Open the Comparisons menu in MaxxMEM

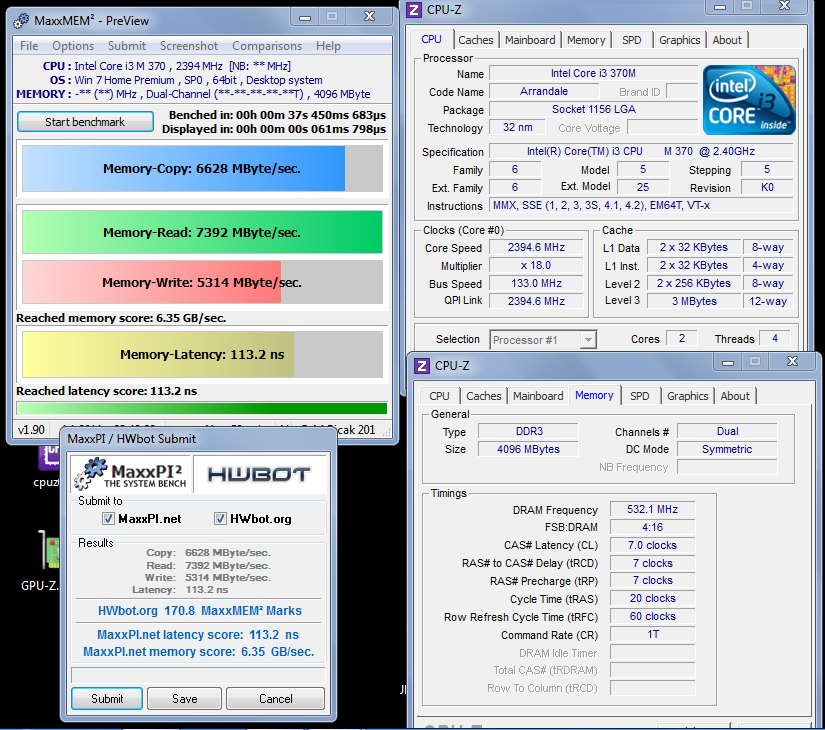click(267, 46)
